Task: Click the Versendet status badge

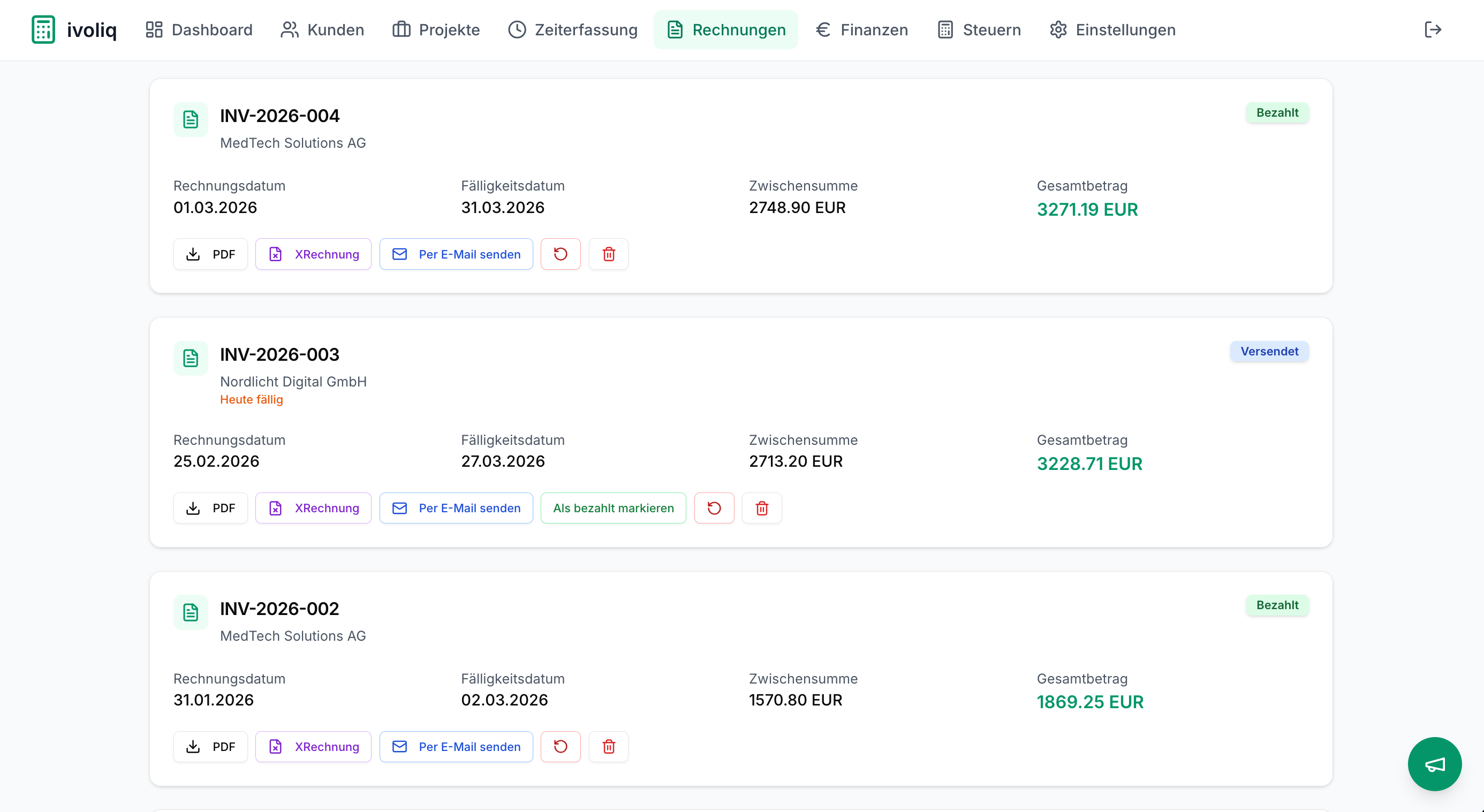Action: 1269,351
